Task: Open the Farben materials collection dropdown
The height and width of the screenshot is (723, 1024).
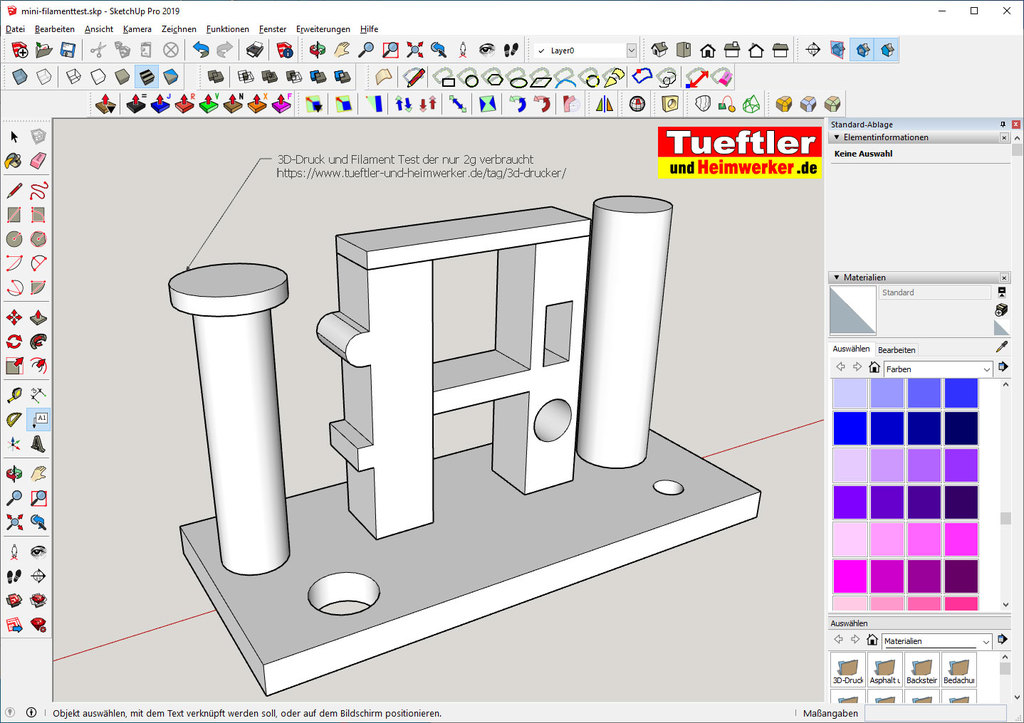Action: 986,369
